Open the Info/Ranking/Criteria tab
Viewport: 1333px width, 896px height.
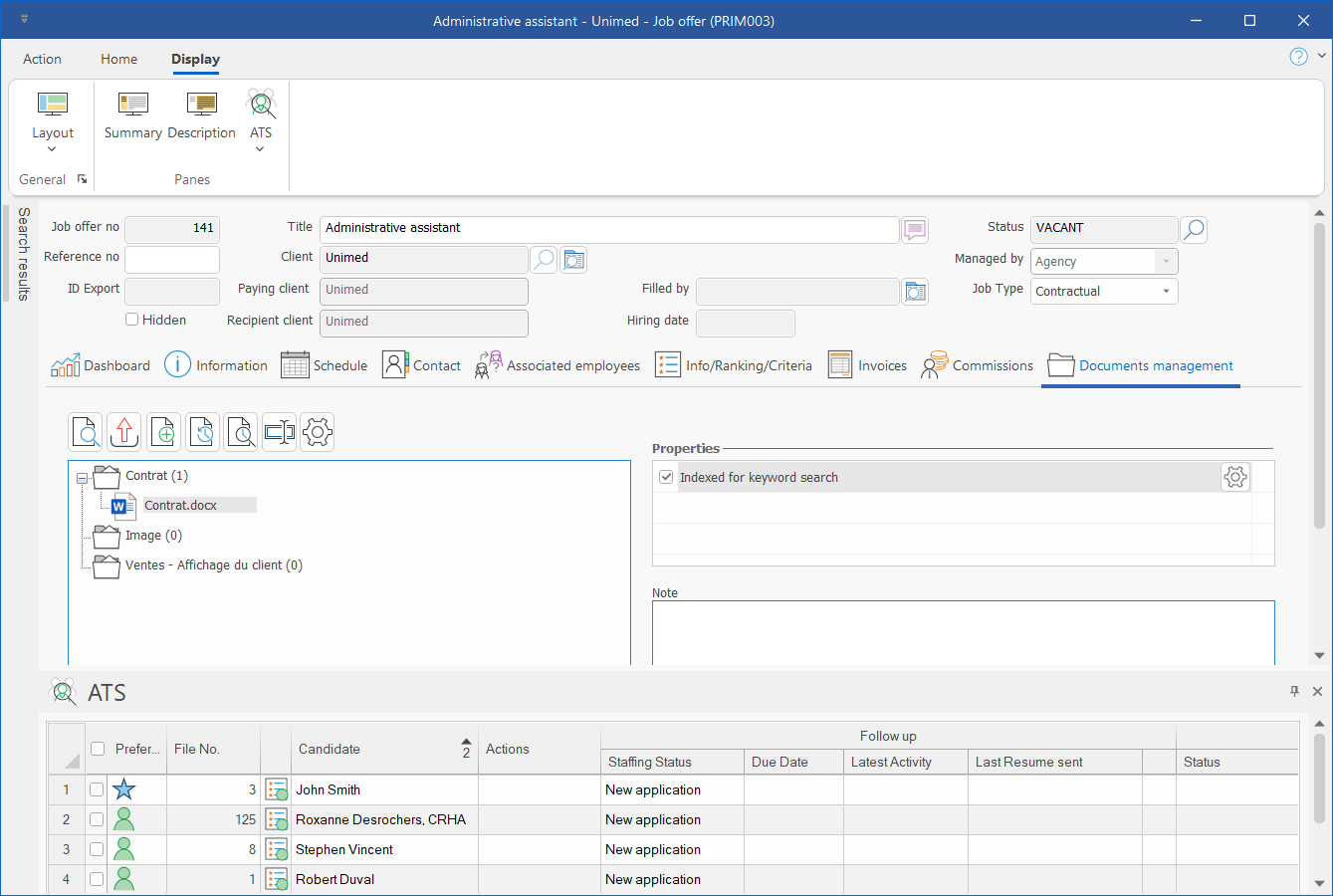pos(734,365)
